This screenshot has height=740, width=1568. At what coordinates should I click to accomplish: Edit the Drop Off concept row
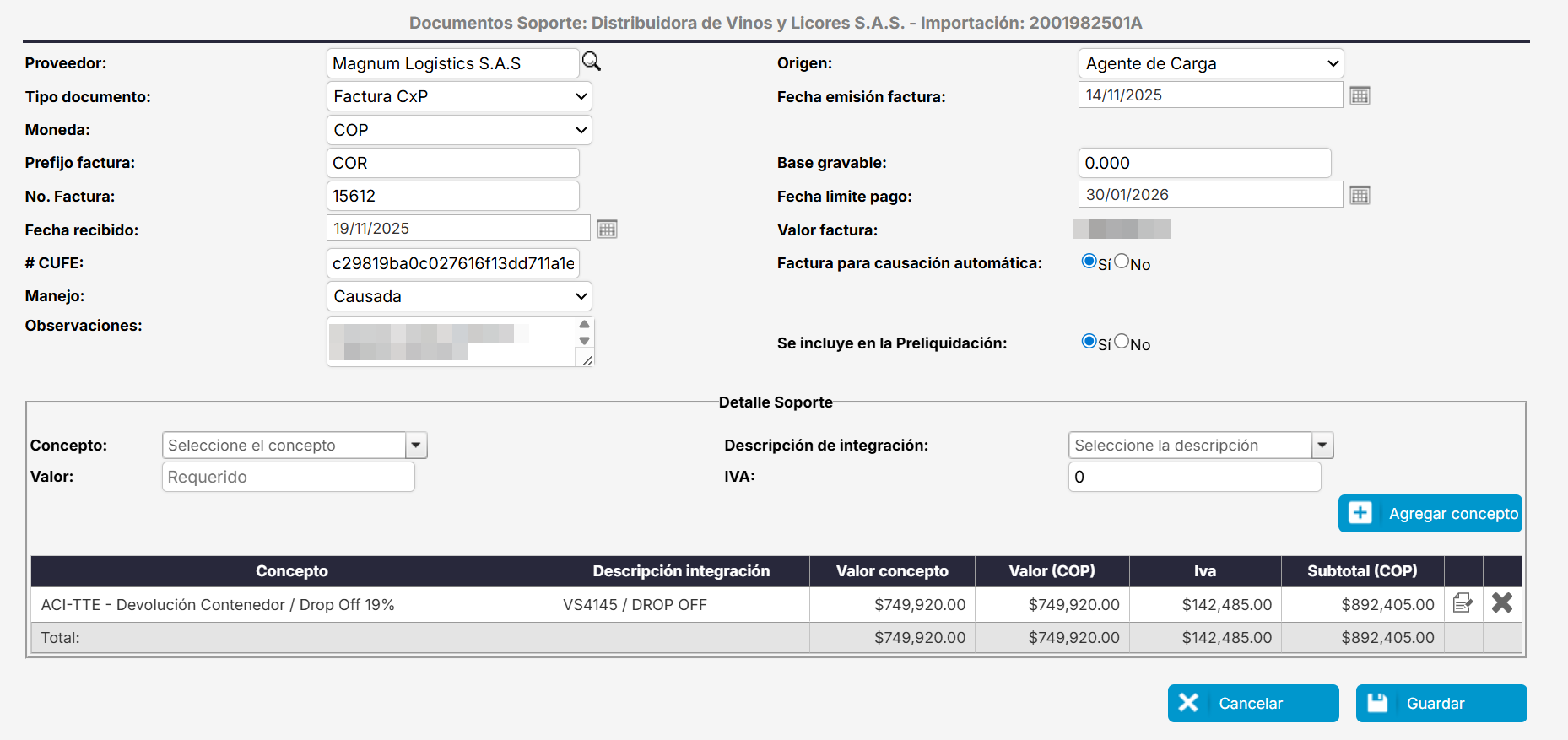pyautogui.click(x=1463, y=603)
